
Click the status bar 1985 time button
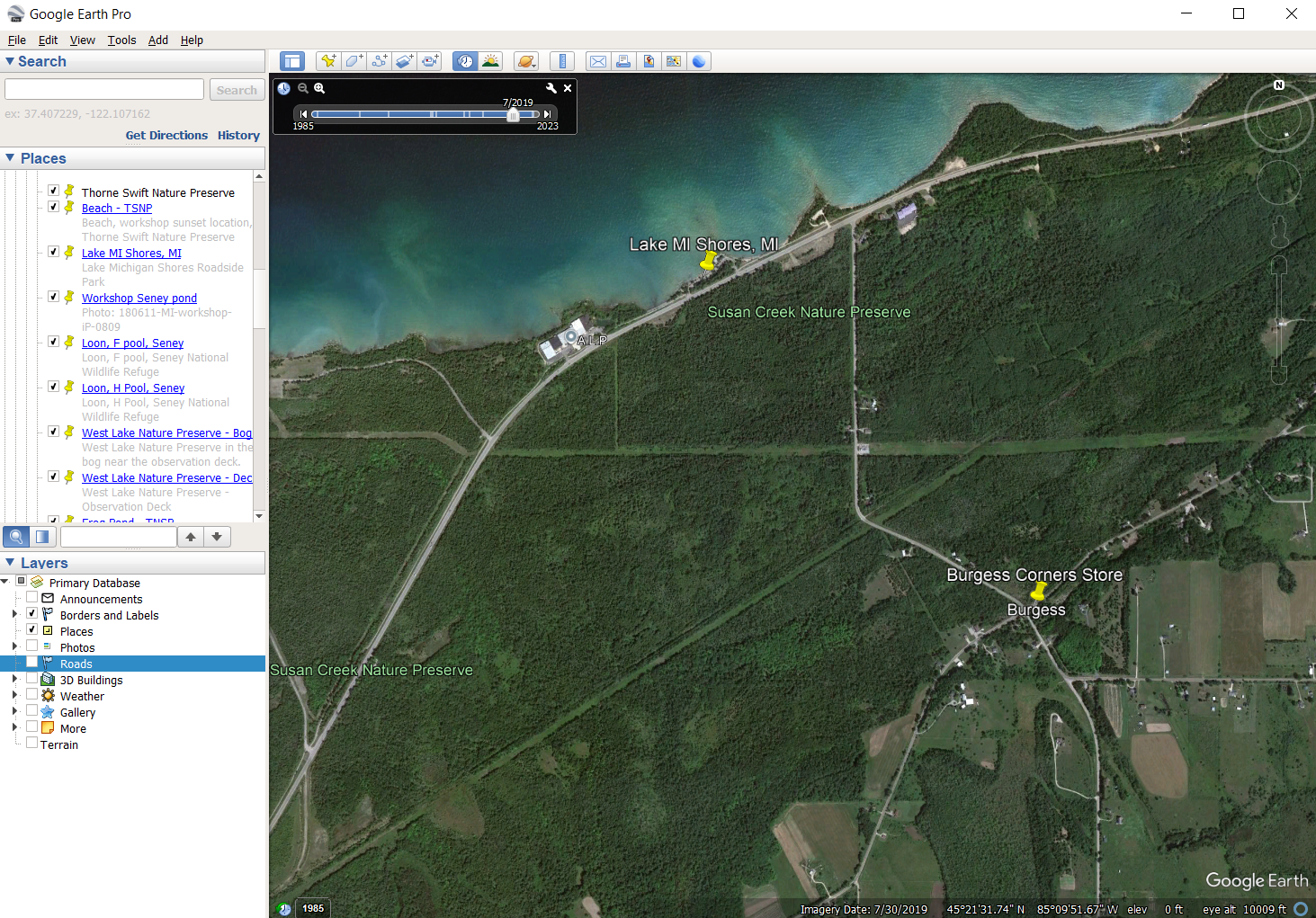click(313, 908)
